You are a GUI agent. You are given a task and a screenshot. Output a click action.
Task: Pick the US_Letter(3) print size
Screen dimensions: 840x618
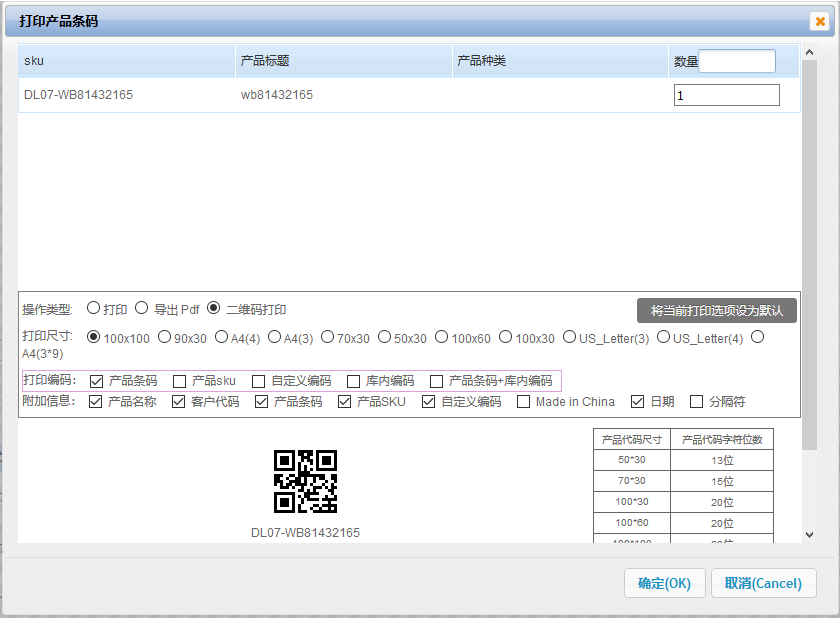point(570,338)
